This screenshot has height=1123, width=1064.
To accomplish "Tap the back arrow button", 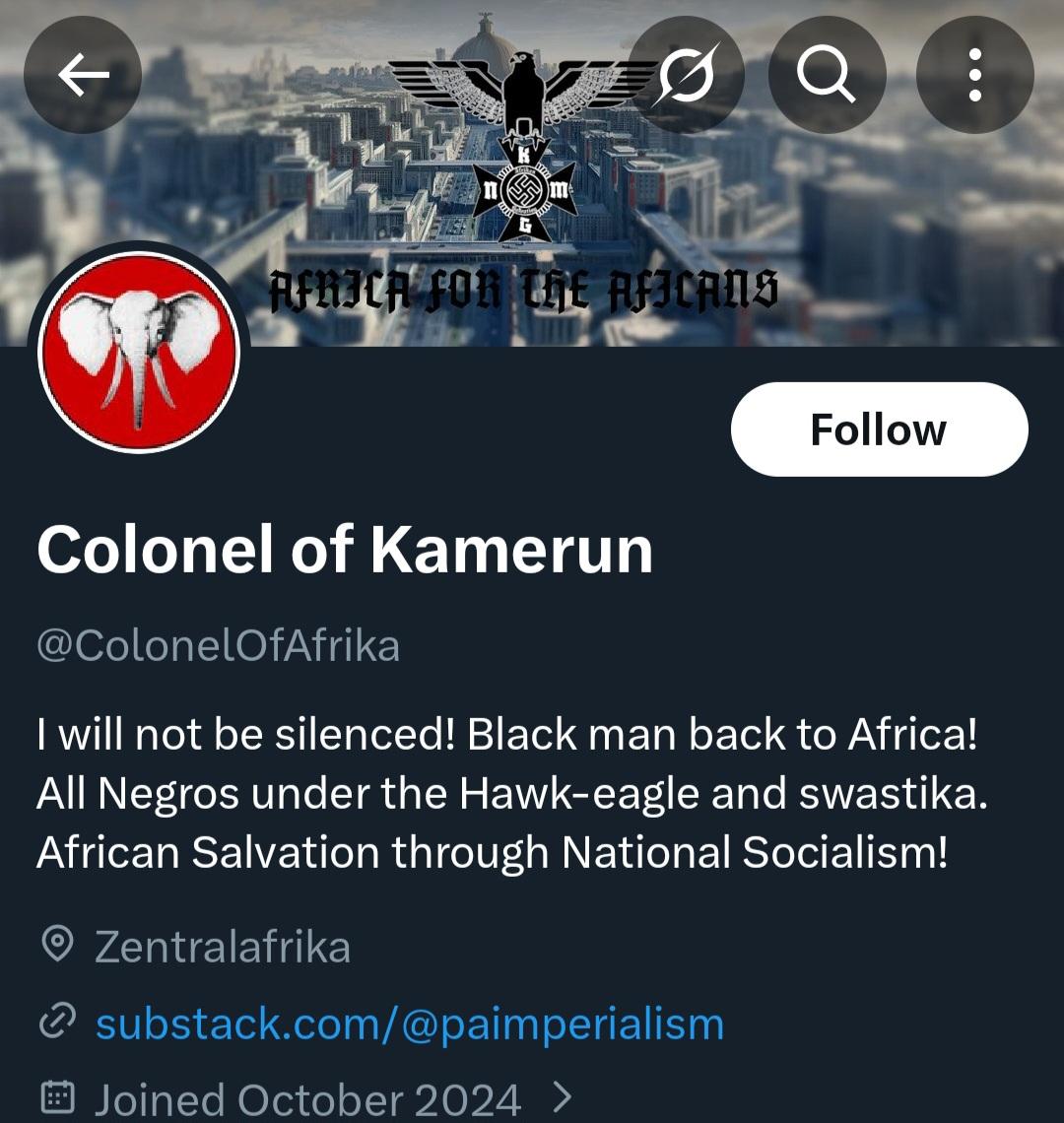I will click(83, 74).
